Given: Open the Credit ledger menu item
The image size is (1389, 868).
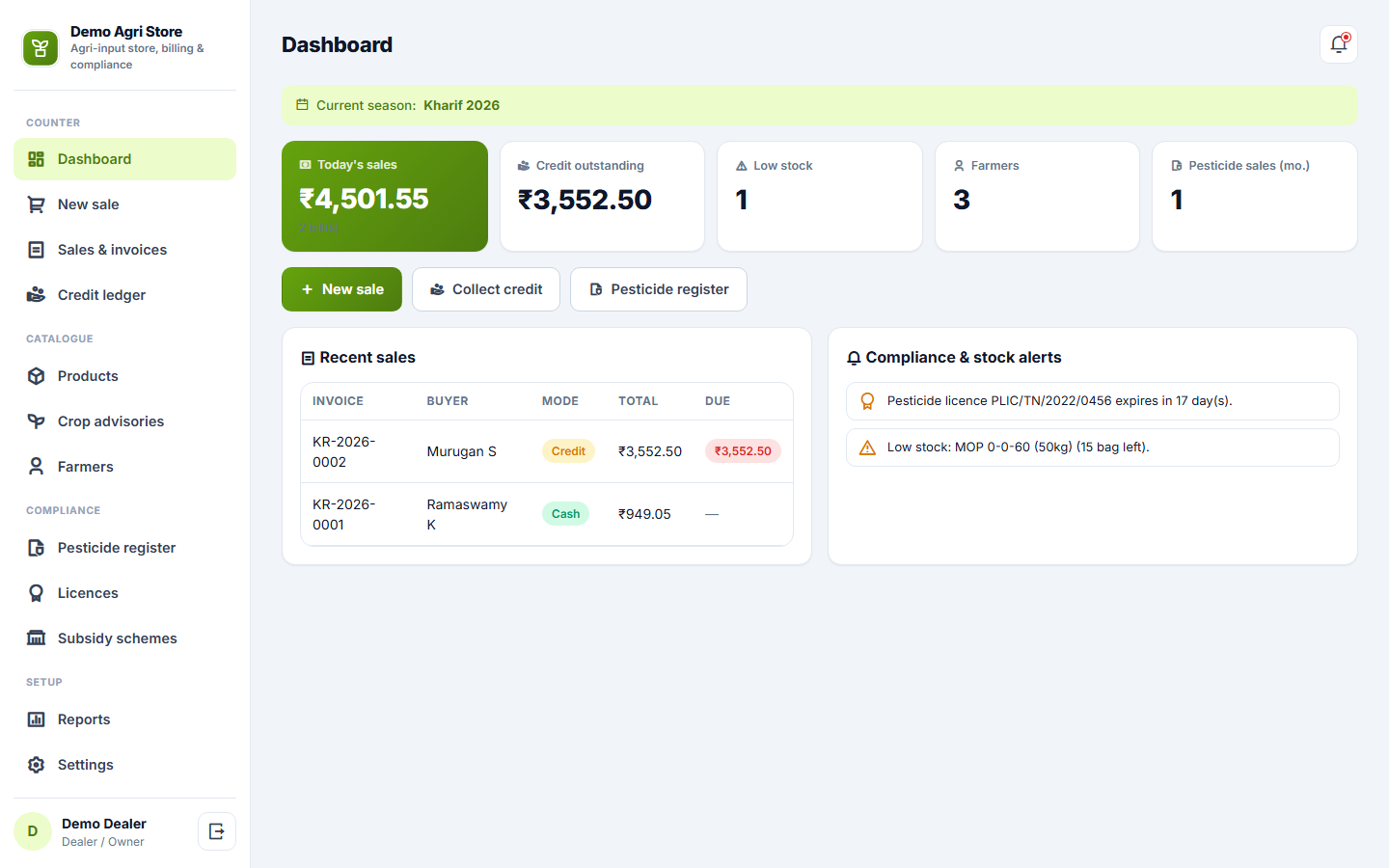Looking at the screenshot, I should 125,295.
